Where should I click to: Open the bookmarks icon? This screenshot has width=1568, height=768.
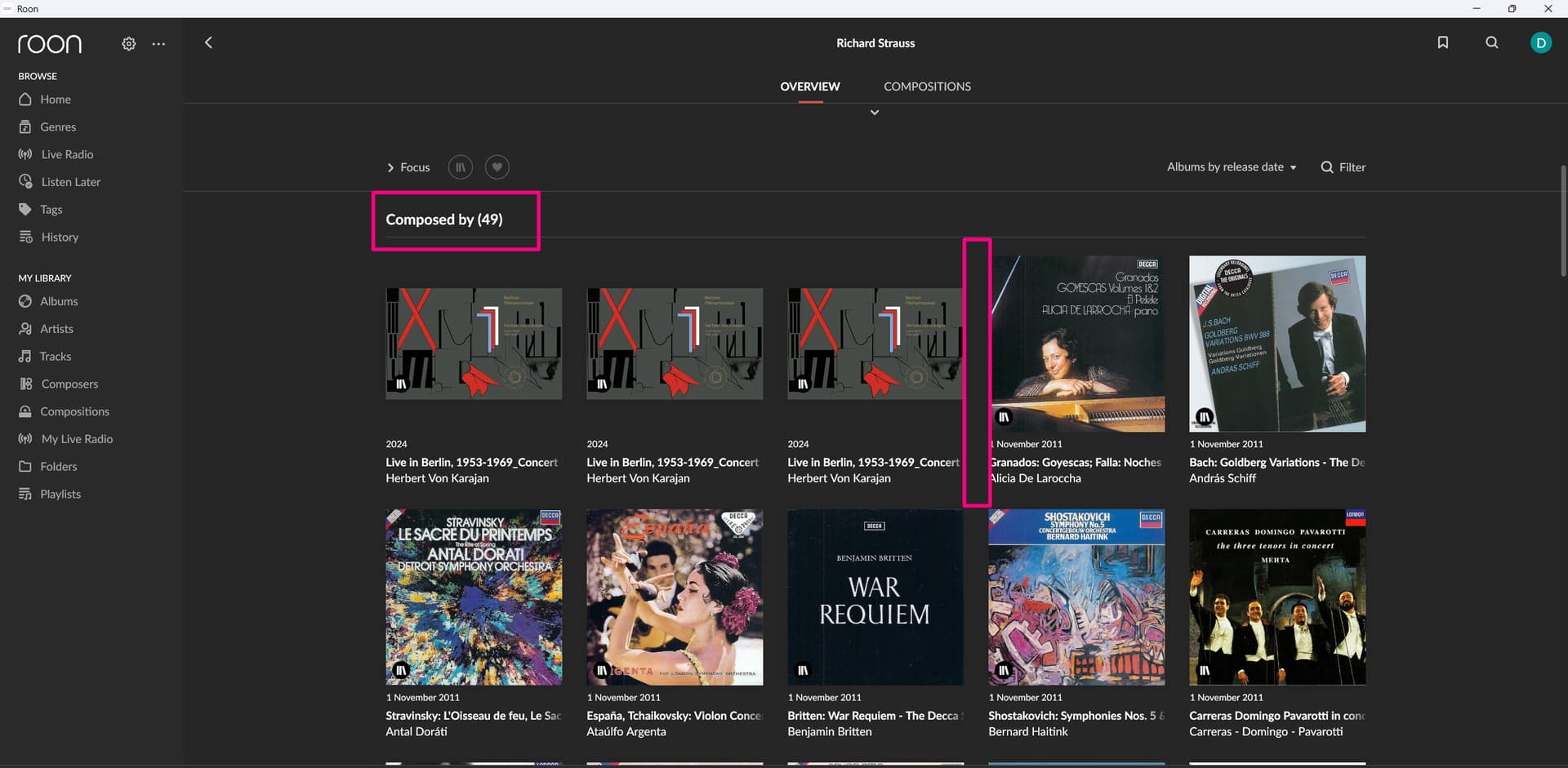pyautogui.click(x=1442, y=42)
